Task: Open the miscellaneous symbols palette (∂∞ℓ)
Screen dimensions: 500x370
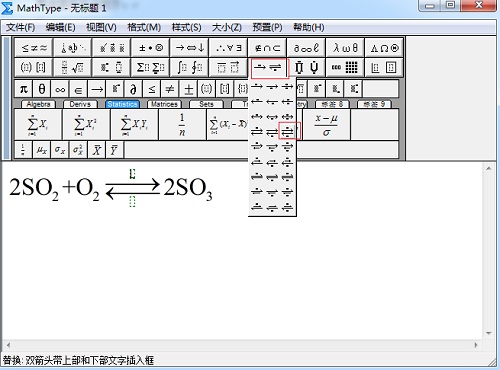Action: coord(306,48)
